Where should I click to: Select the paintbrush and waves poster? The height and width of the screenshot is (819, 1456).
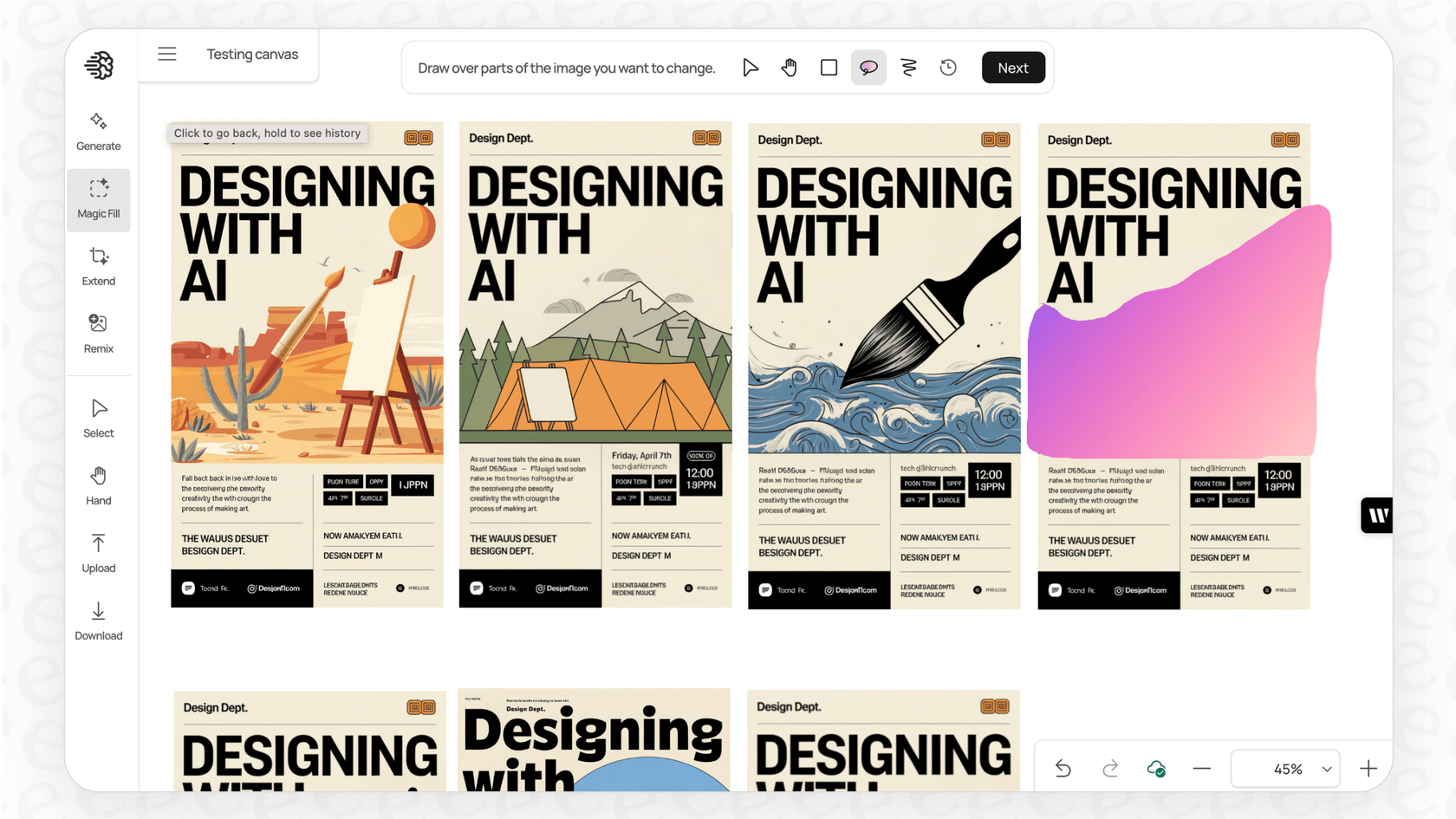coord(884,366)
